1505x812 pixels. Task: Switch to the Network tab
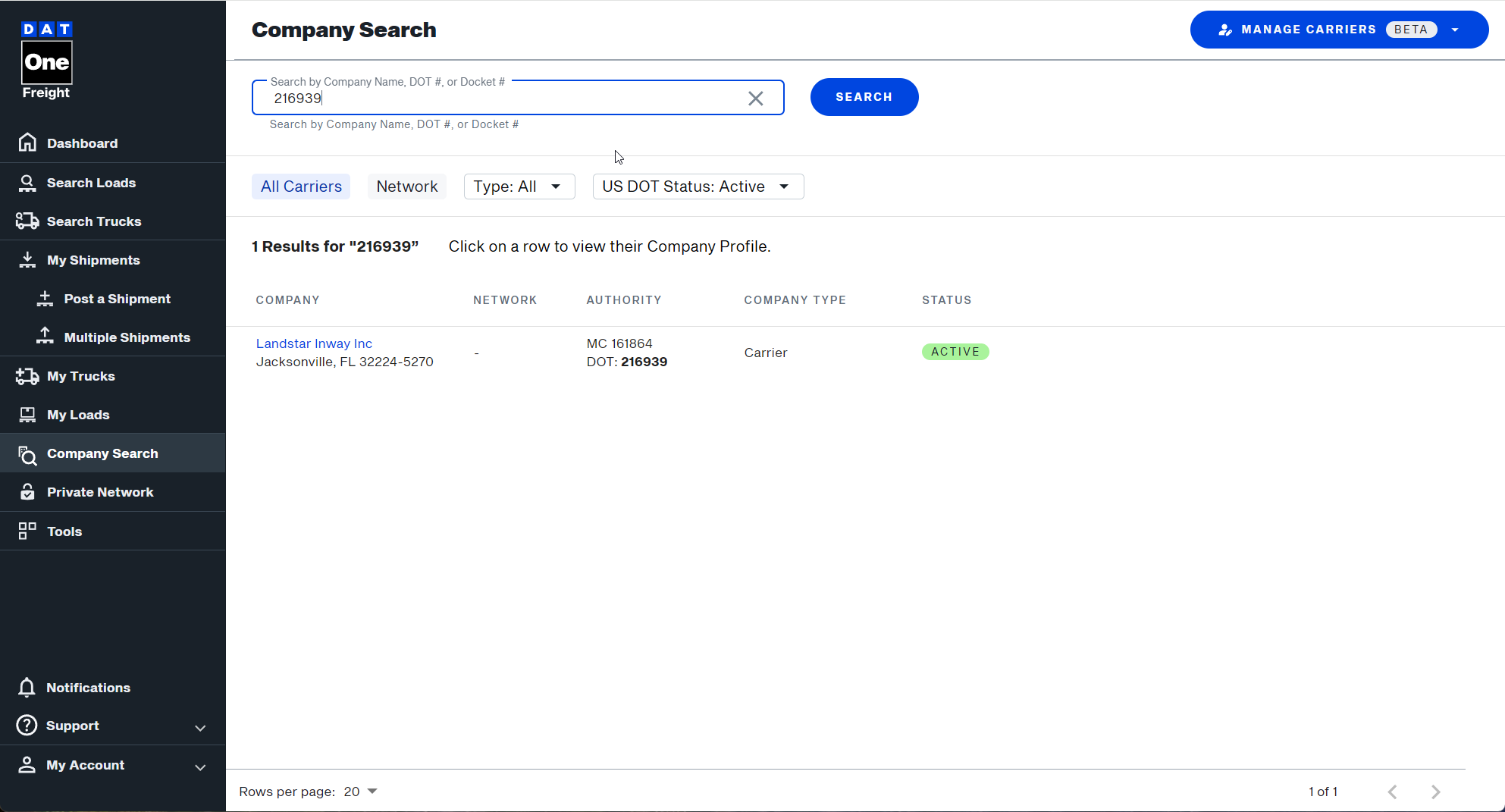(407, 187)
